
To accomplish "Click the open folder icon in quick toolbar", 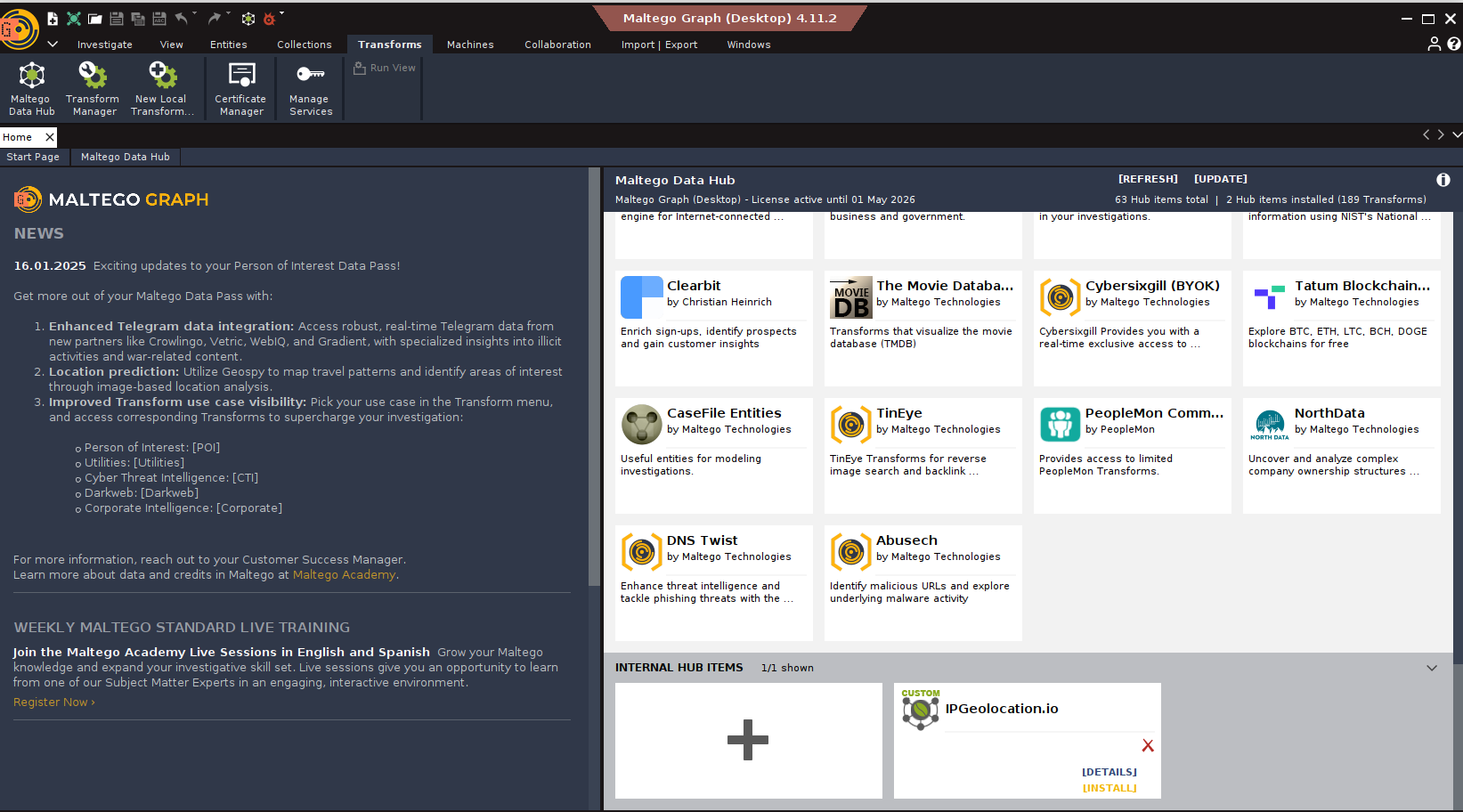I will click(94, 19).
